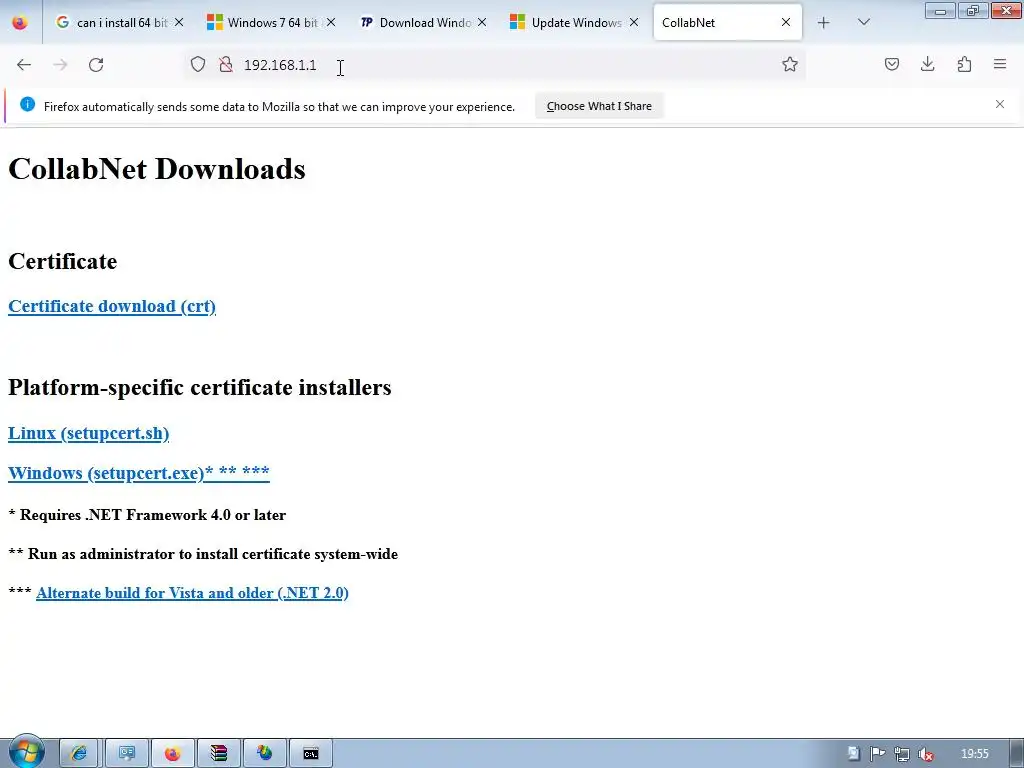Bookmark this page with the star icon
The height and width of the screenshot is (768, 1024).
pyautogui.click(x=790, y=64)
